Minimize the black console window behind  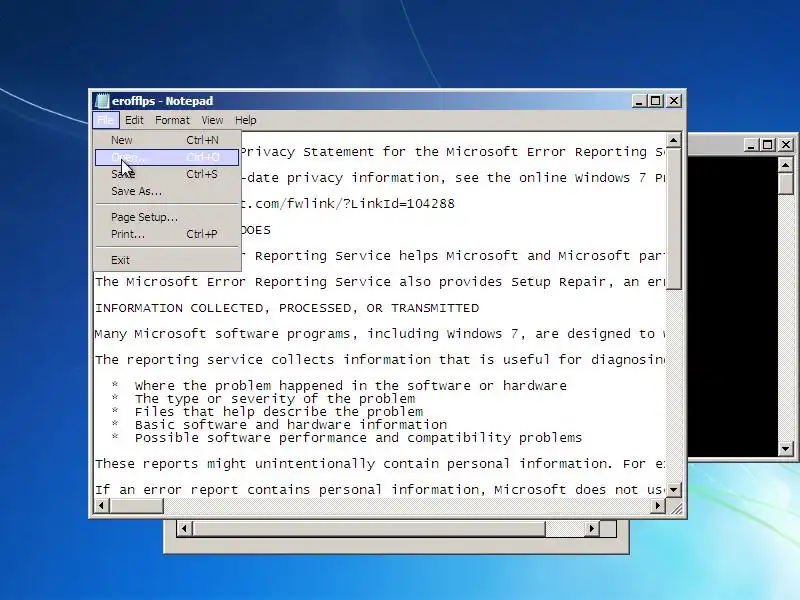pos(751,145)
